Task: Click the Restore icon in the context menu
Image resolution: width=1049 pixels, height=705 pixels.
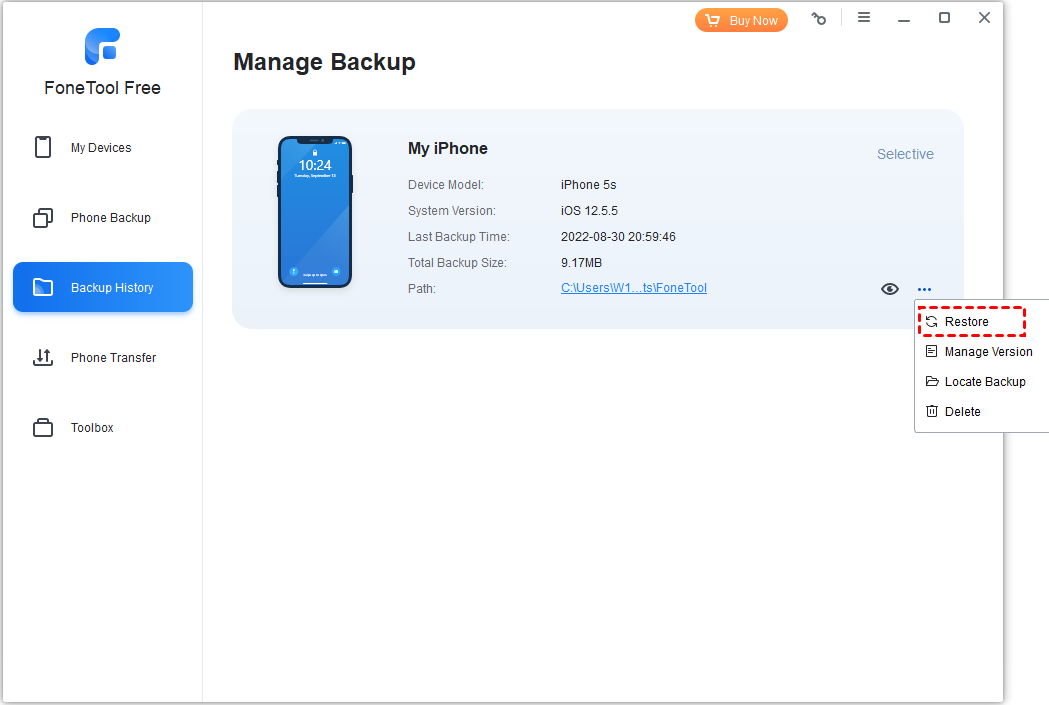Action: click(933, 321)
